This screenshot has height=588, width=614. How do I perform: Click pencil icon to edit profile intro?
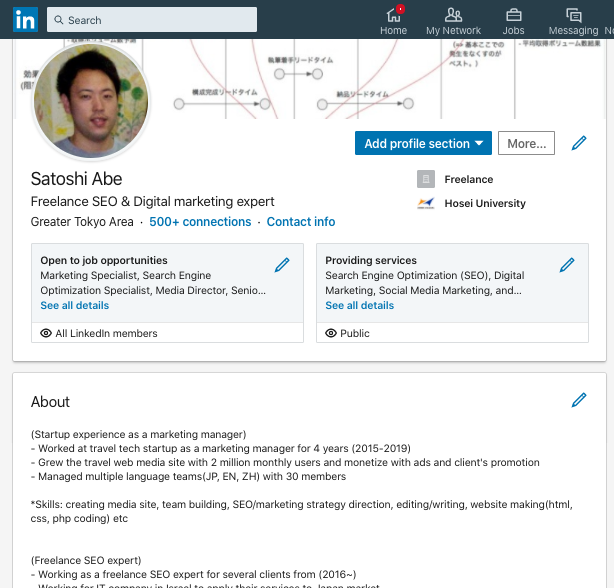(x=579, y=144)
